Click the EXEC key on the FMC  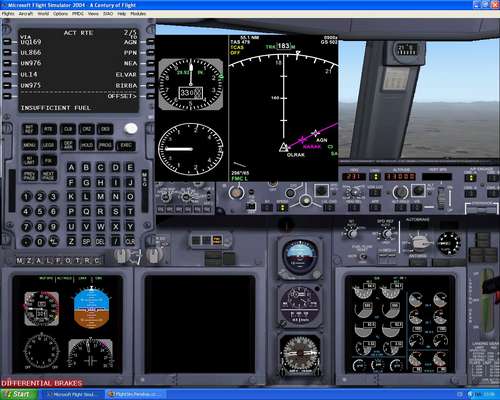click(x=126, y=145)
